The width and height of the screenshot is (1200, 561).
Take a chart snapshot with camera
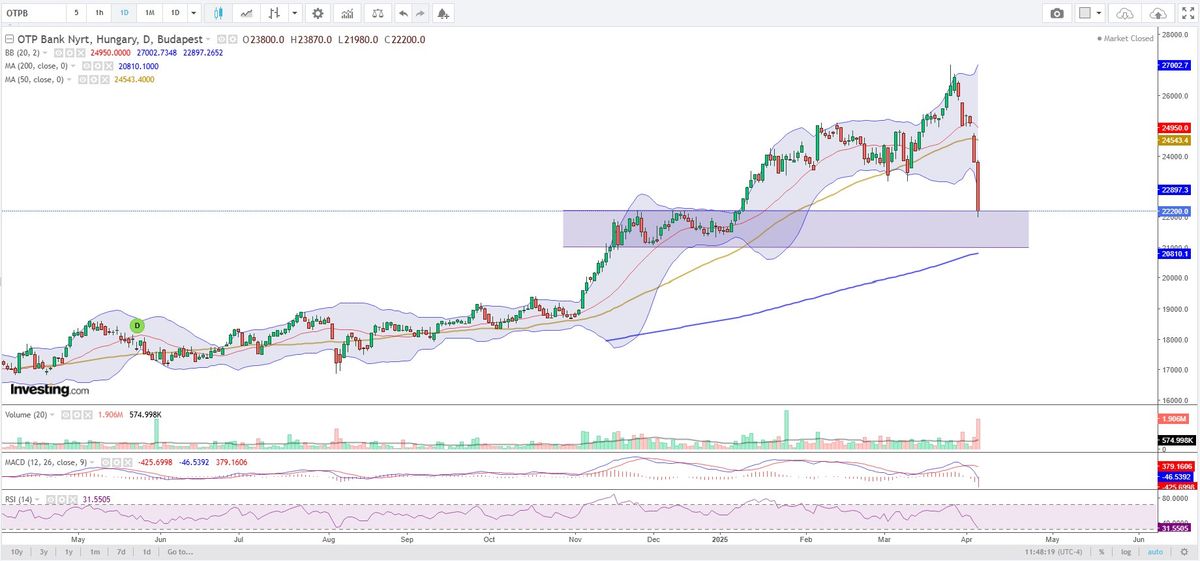tap(1056, 13)
